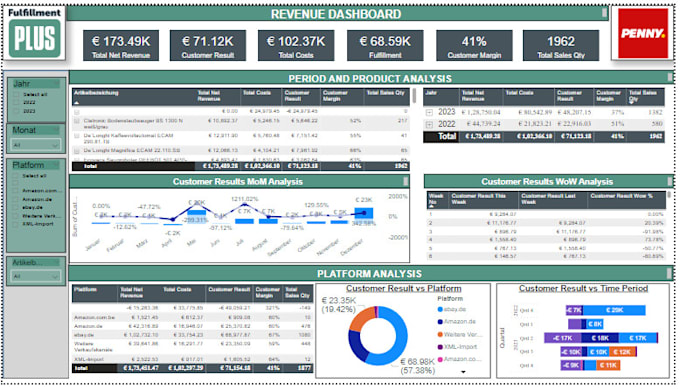The height and width of the screenshot is (390, 680).
Task: Click the € 18K dark blue bar segment
Action: [600, 338]
